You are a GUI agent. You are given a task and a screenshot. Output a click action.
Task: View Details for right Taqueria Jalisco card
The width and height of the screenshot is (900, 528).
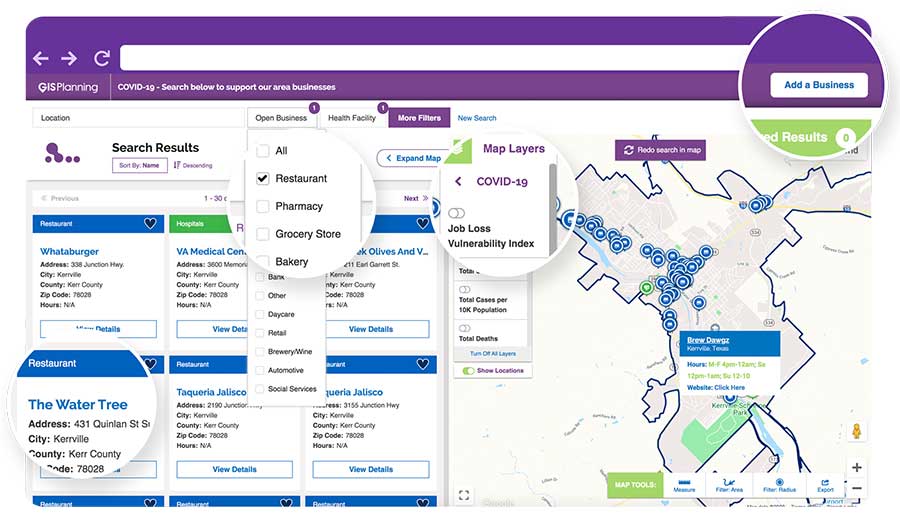371,469
